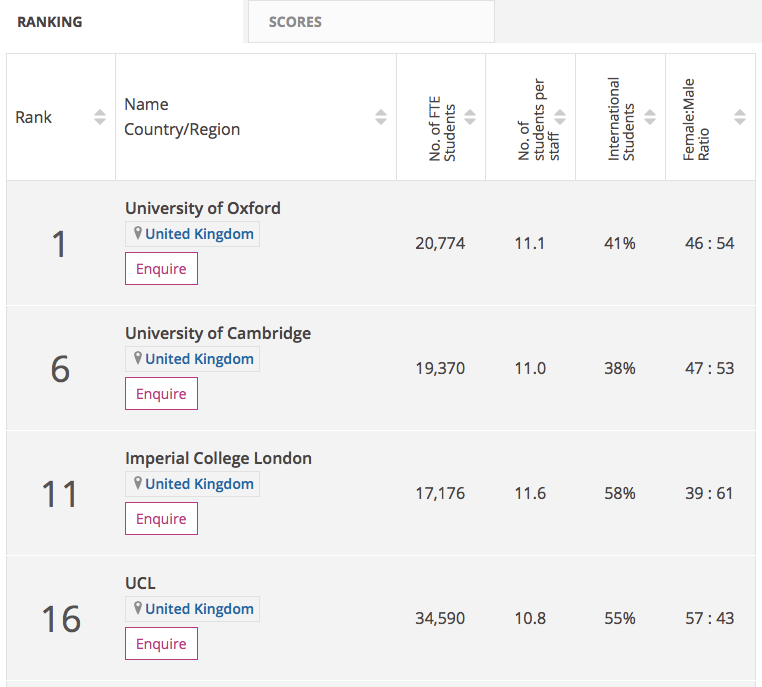Screen dimensions: 762x687
Task: Select the Ranking tab
Action: click(50, 21)
